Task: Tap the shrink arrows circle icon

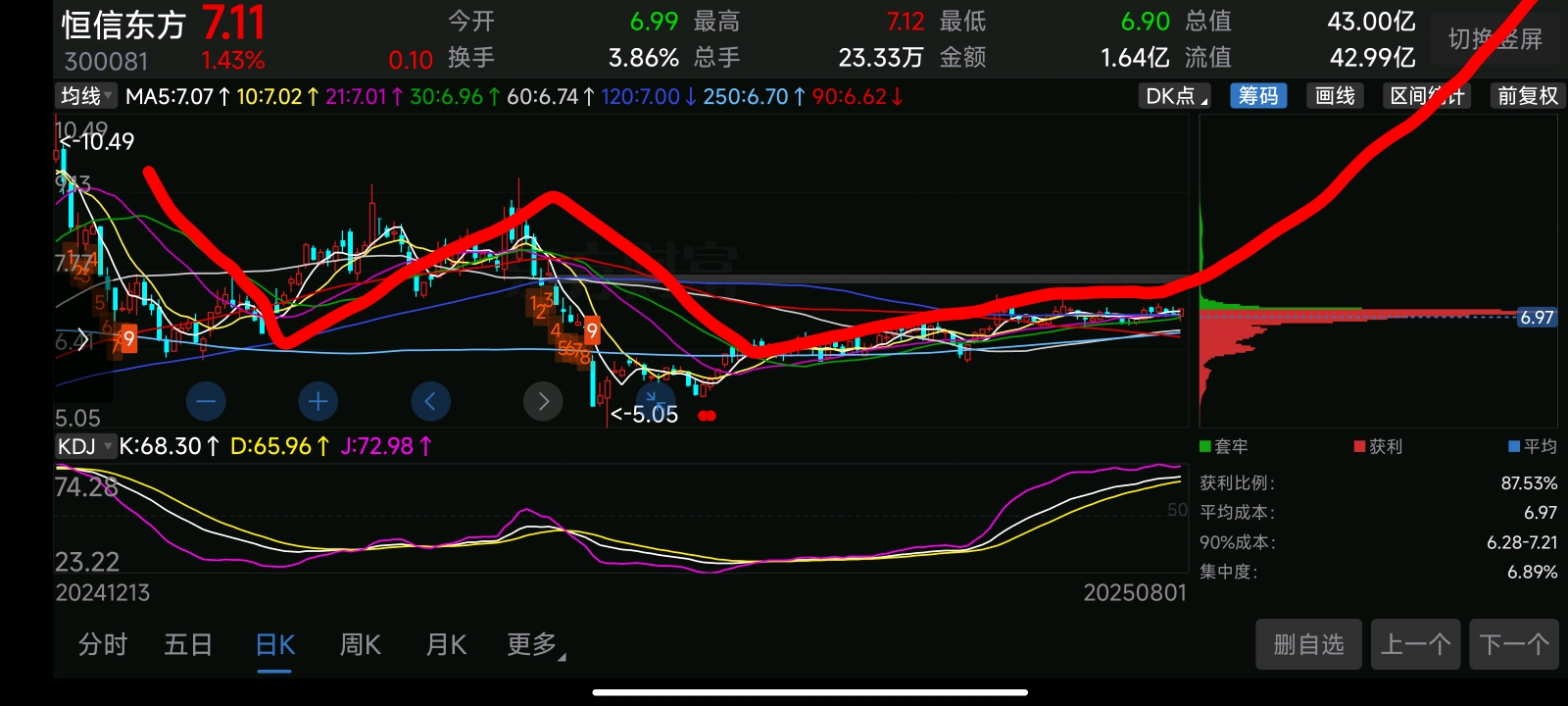Action: tap(656, 401)
